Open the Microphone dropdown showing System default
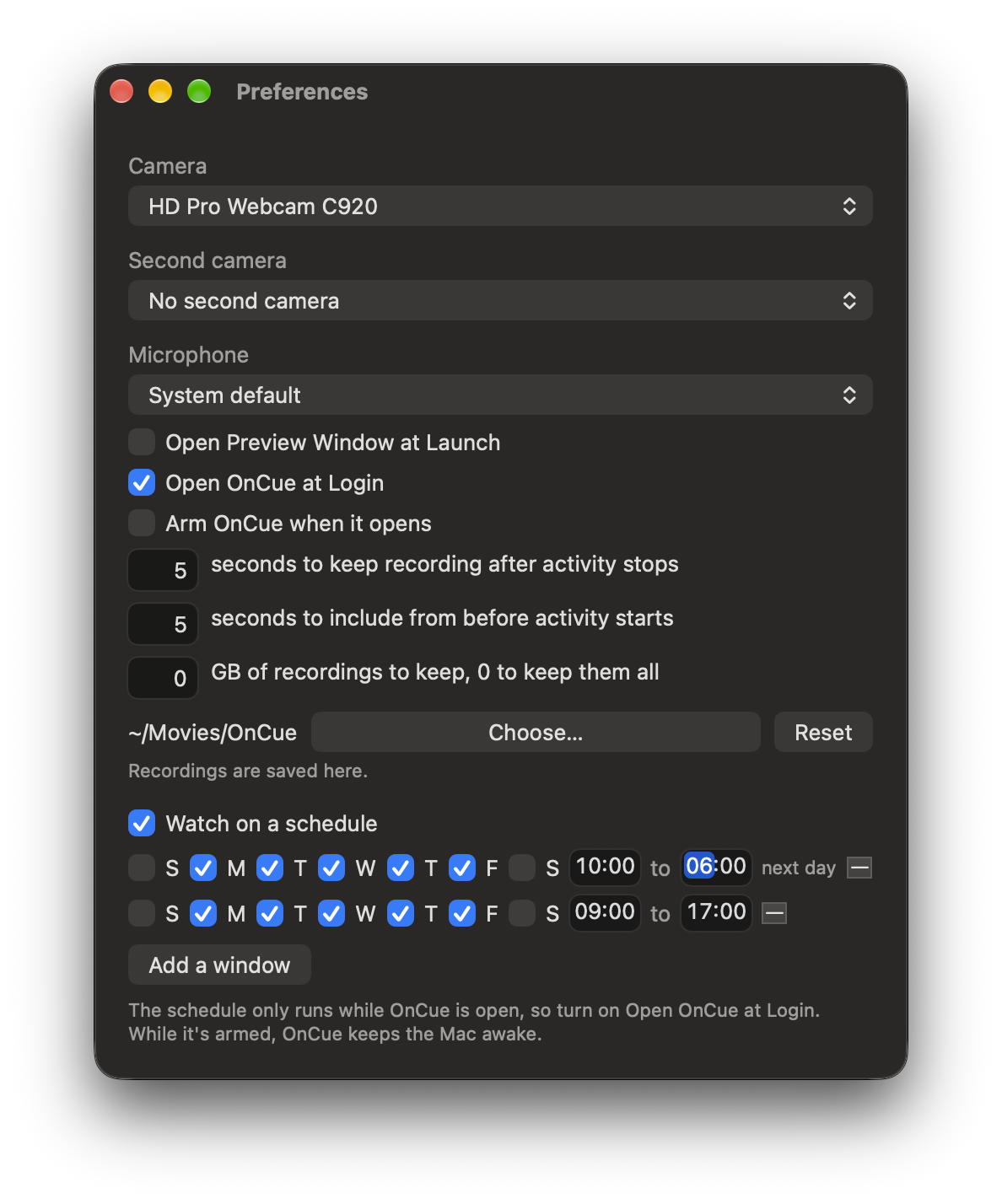The height and width of the screenshot is (1204, 1002). point(500,395)
